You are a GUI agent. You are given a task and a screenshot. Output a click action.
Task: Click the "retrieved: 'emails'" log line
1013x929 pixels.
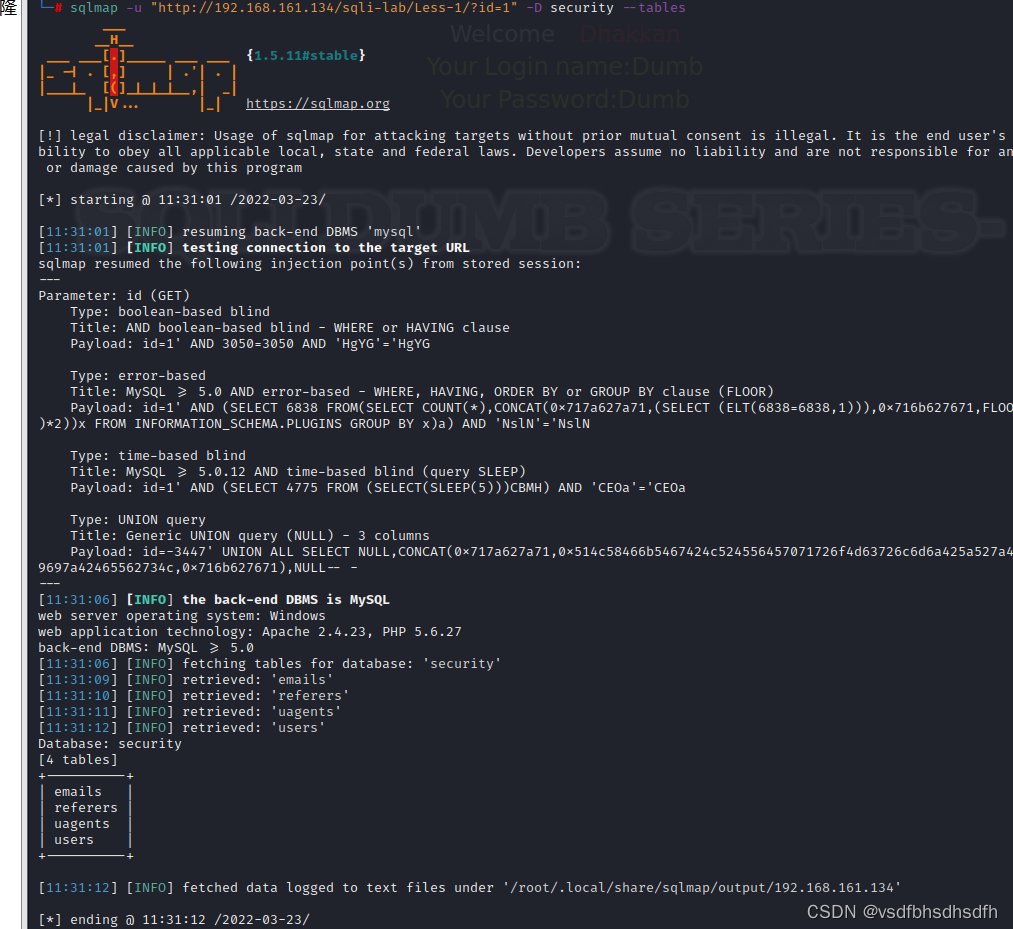click(x=185, y=680)
